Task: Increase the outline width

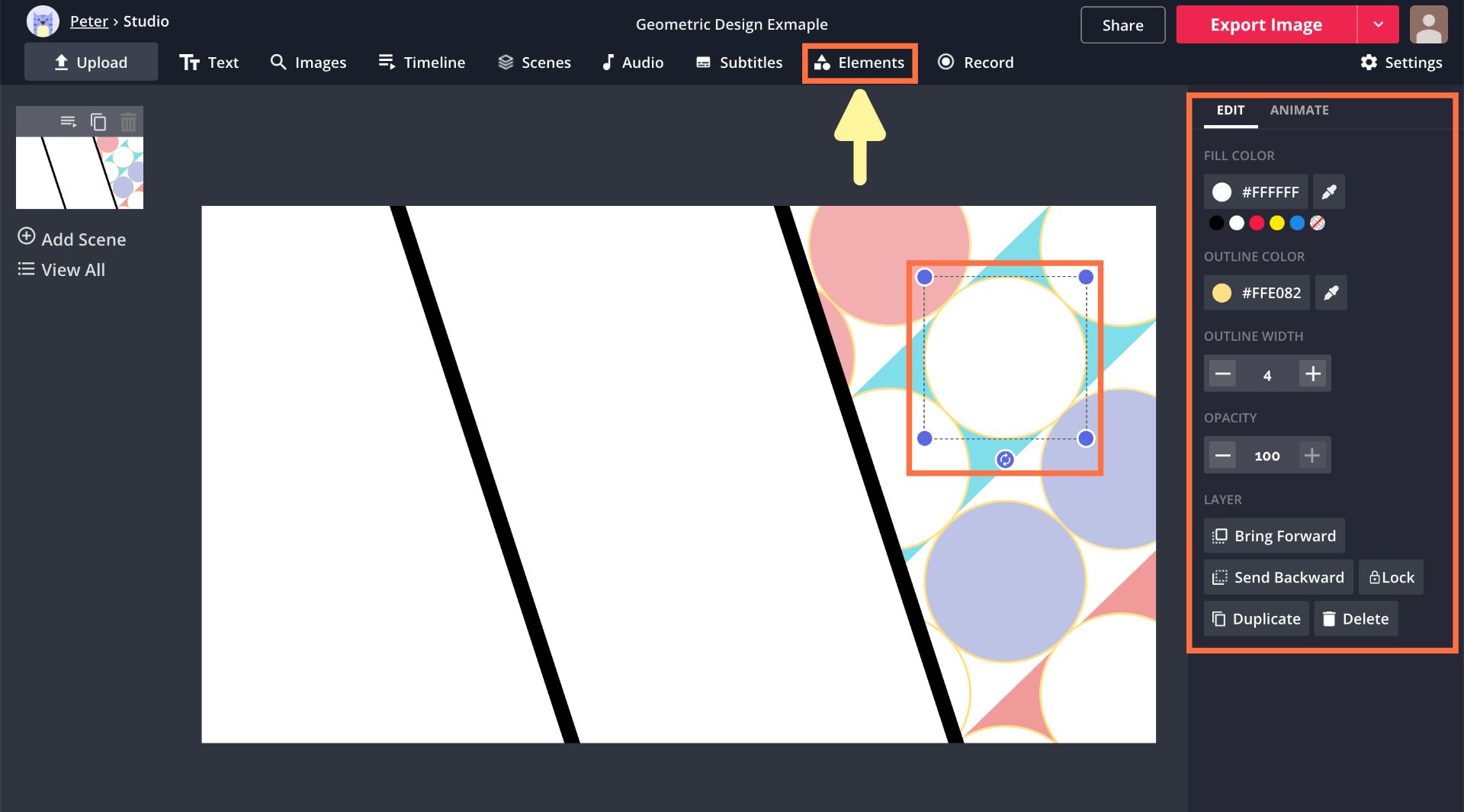Action: coord(1313,374)
